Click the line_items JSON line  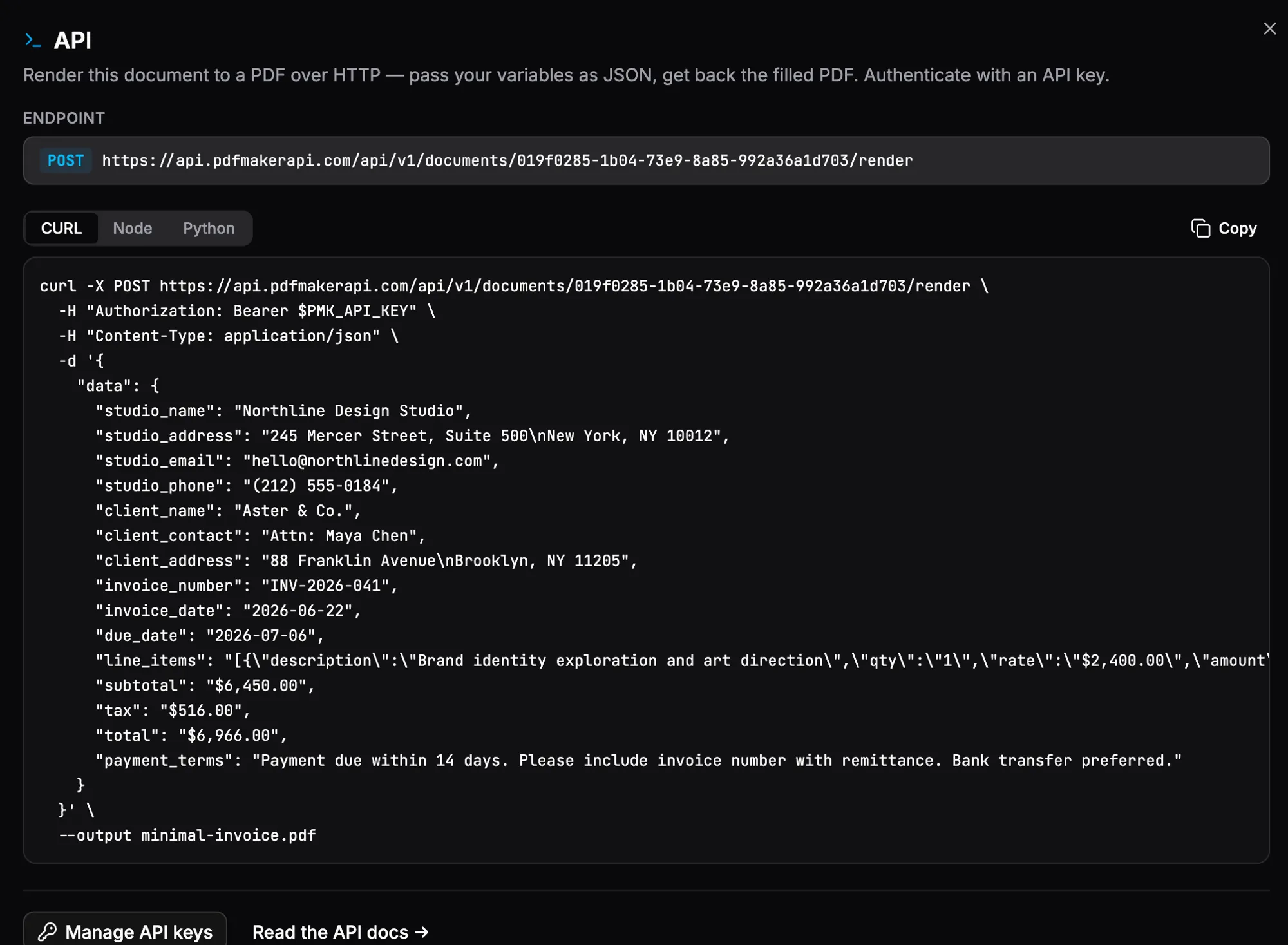pyautogui.click(x=682, y=661)
